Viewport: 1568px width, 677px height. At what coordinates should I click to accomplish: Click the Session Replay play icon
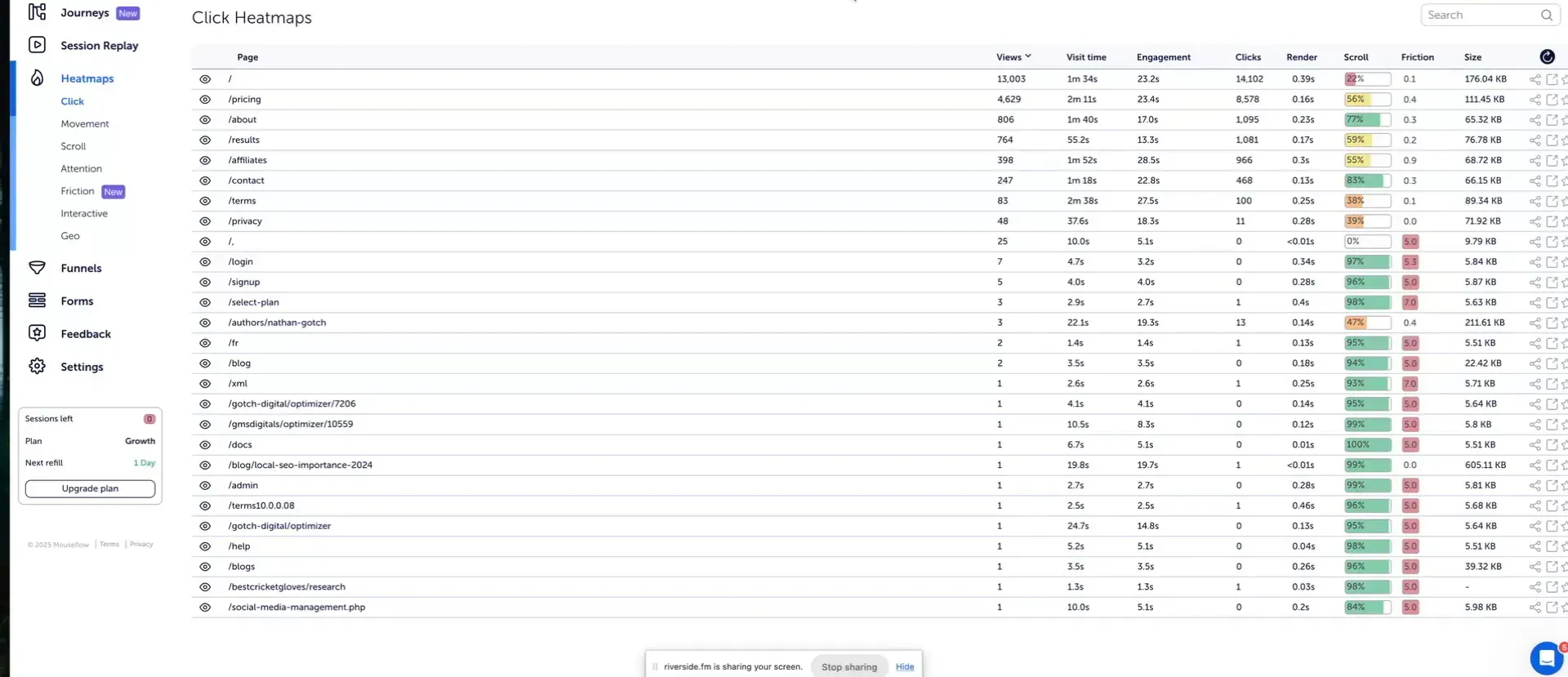point(37,45)
